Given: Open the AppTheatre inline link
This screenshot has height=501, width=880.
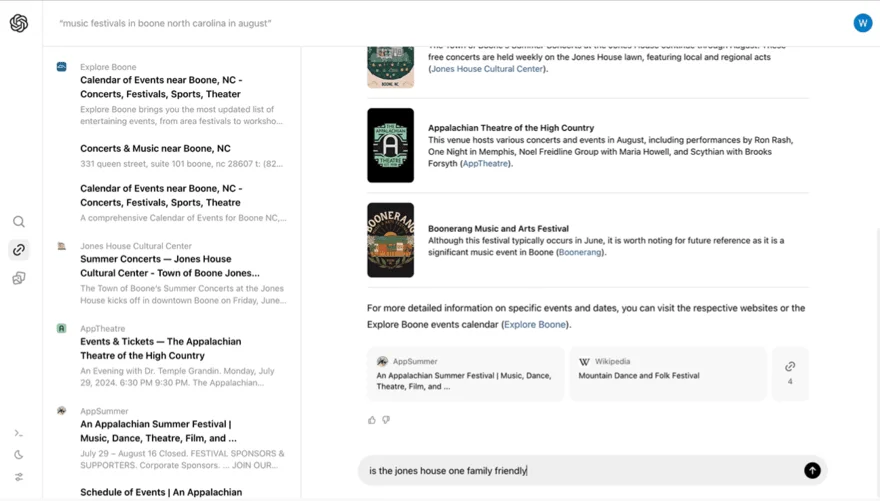Looking at the screenshot, I should click(x=485, y=163).
